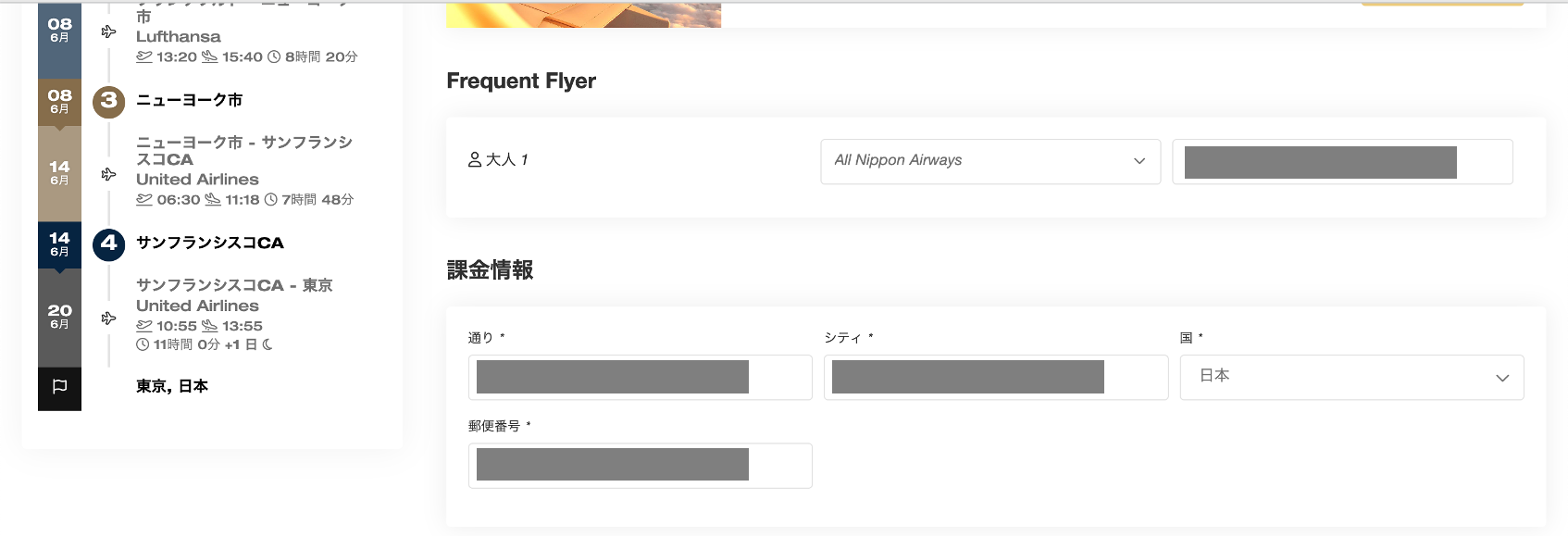Viewport: 1568px width, 537px height.
Task: Focus the シティ city input field
Action: pos(995,377)
